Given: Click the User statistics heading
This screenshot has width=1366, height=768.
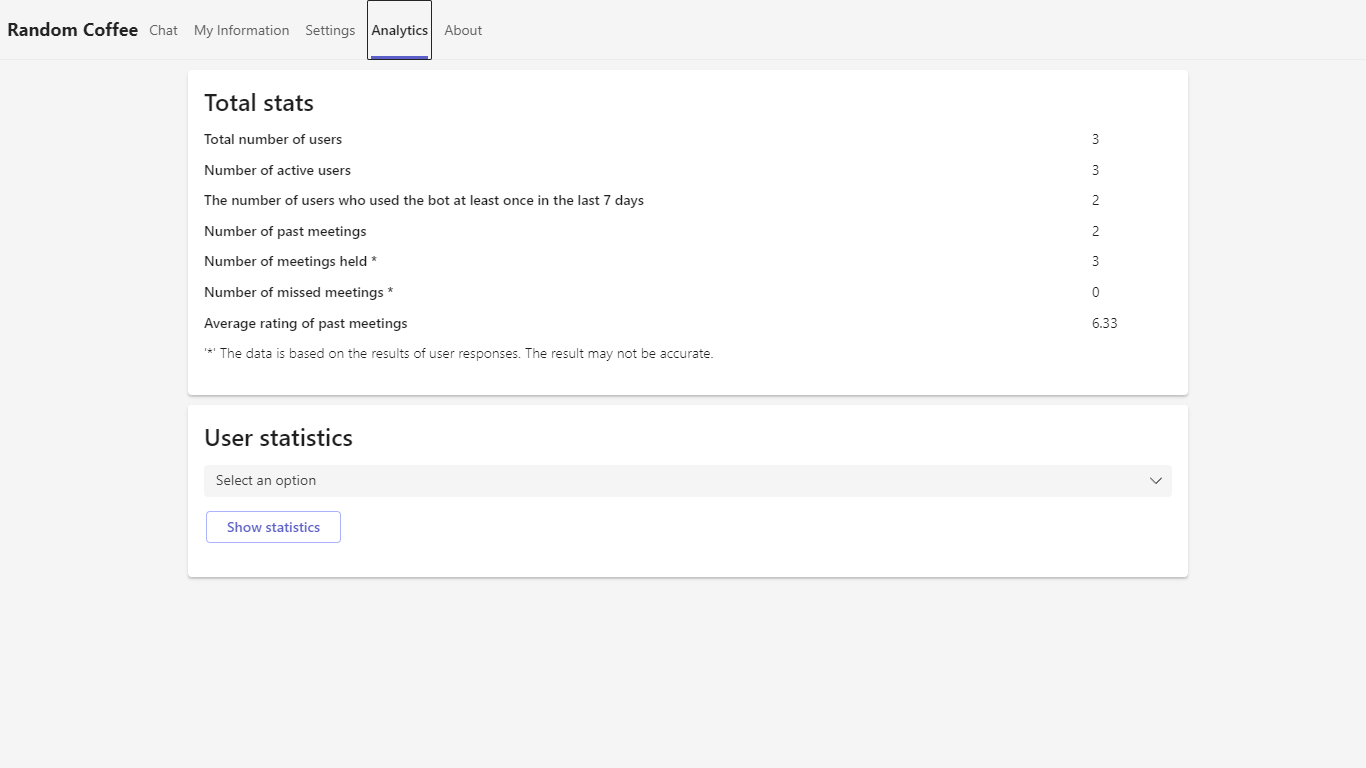Looking at the screenshot, I should tap(278, 438).
